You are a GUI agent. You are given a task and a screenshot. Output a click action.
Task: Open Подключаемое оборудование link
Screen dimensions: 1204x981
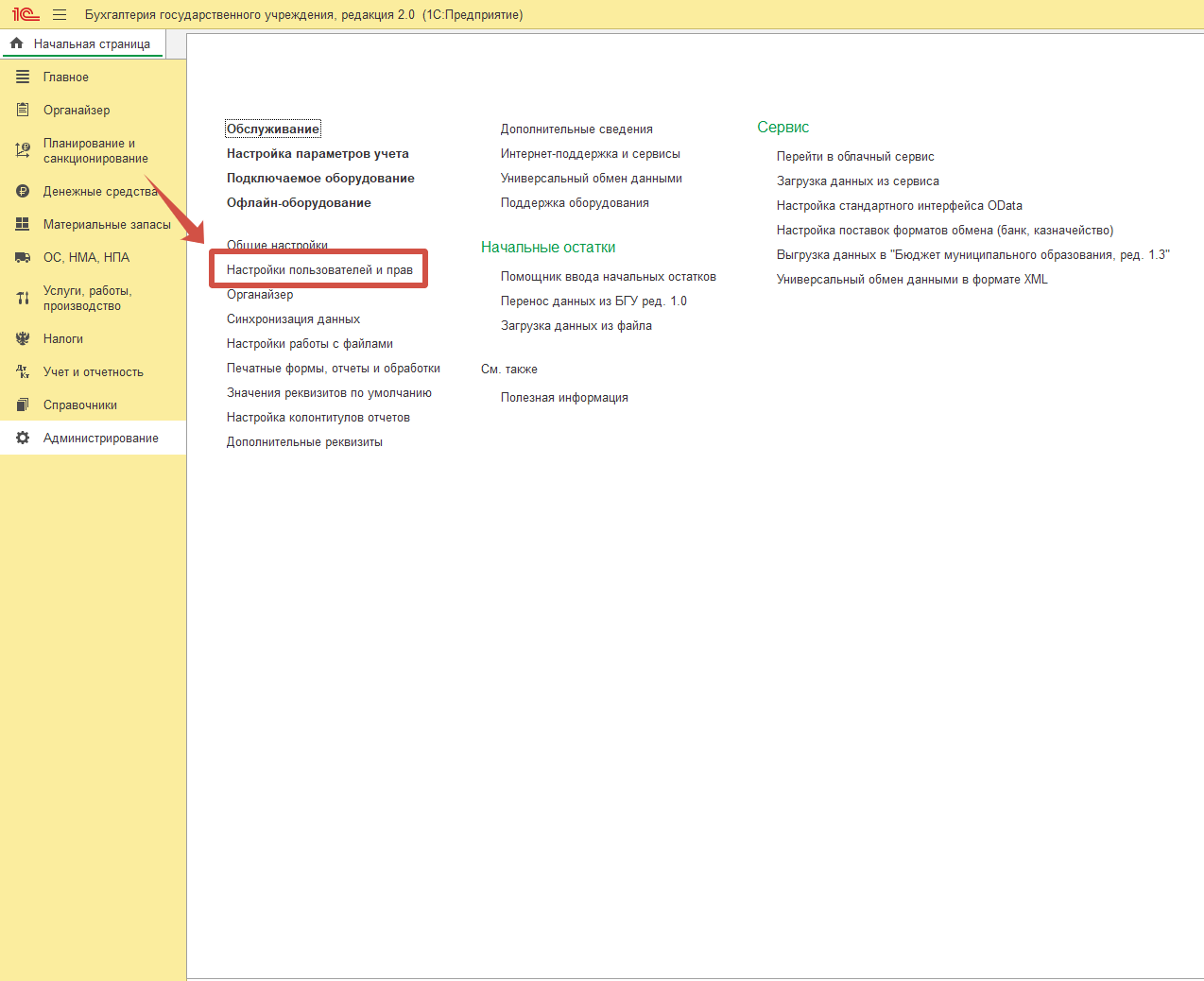[320, 178]
